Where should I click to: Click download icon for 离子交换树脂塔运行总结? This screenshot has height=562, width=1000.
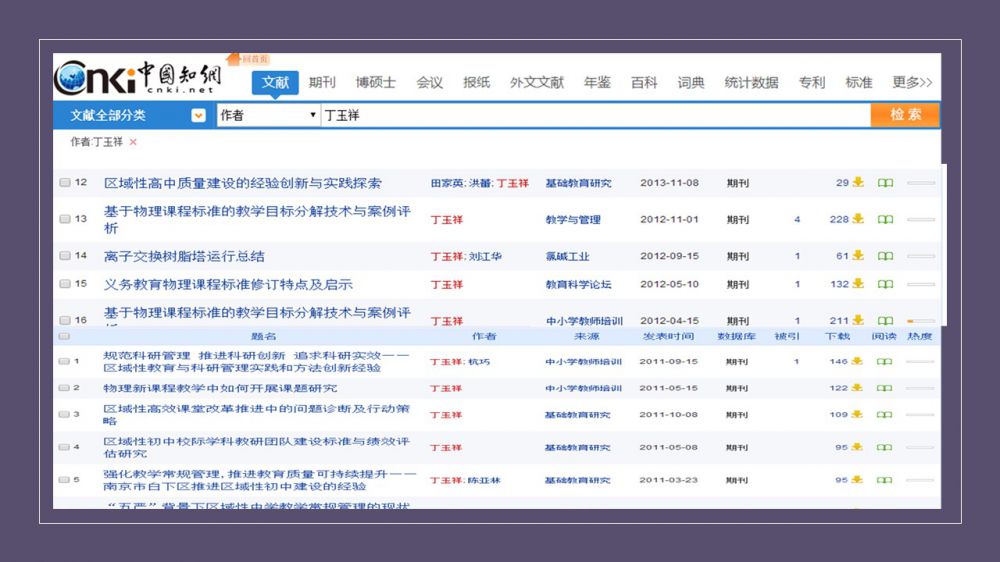pyautogui.click(x=857, y=256)
